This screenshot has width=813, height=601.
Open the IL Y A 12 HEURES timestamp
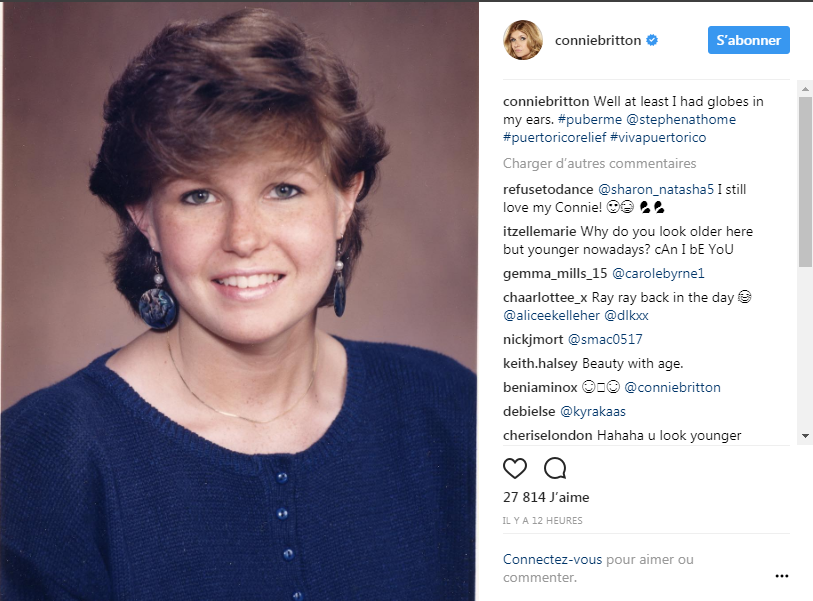coord(542,521)
